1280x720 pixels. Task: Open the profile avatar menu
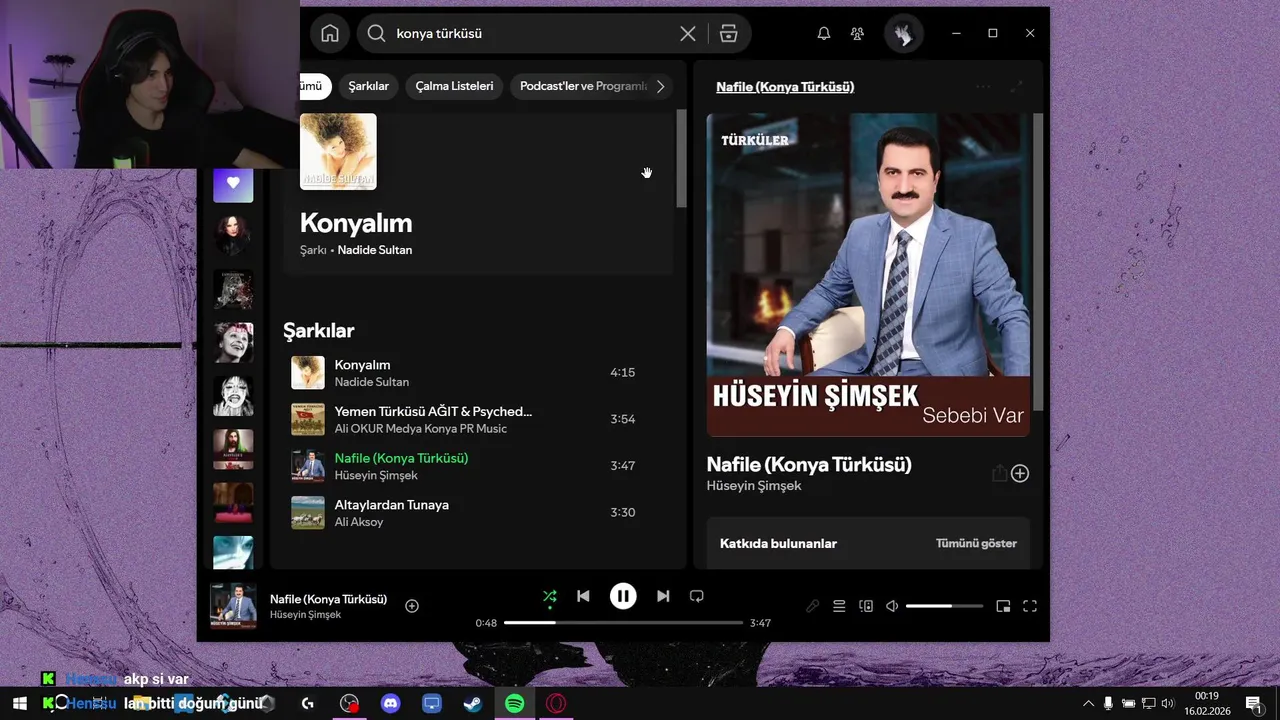[x=904, y=34]
